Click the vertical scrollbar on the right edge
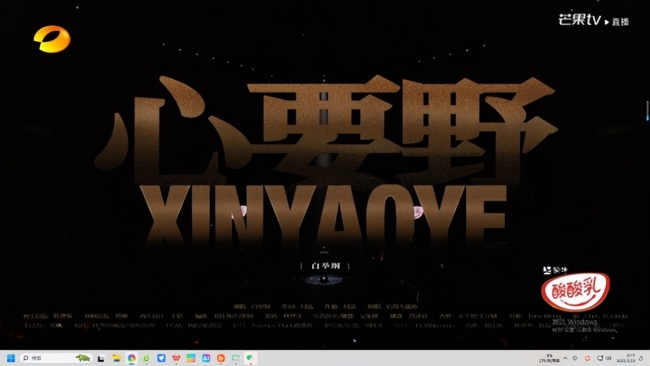650x366 pixels. tap(648, 111)
